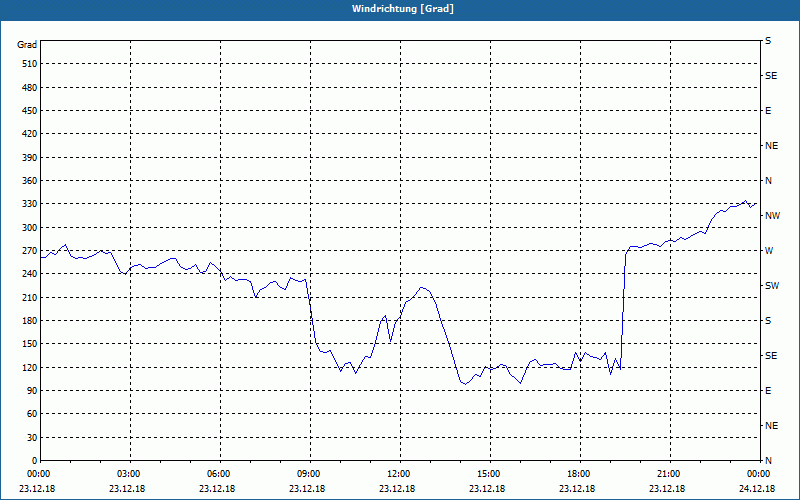800x500 pixels.
Task: Click the N compass label at the 0 gridline
Action: click(768, 460)
